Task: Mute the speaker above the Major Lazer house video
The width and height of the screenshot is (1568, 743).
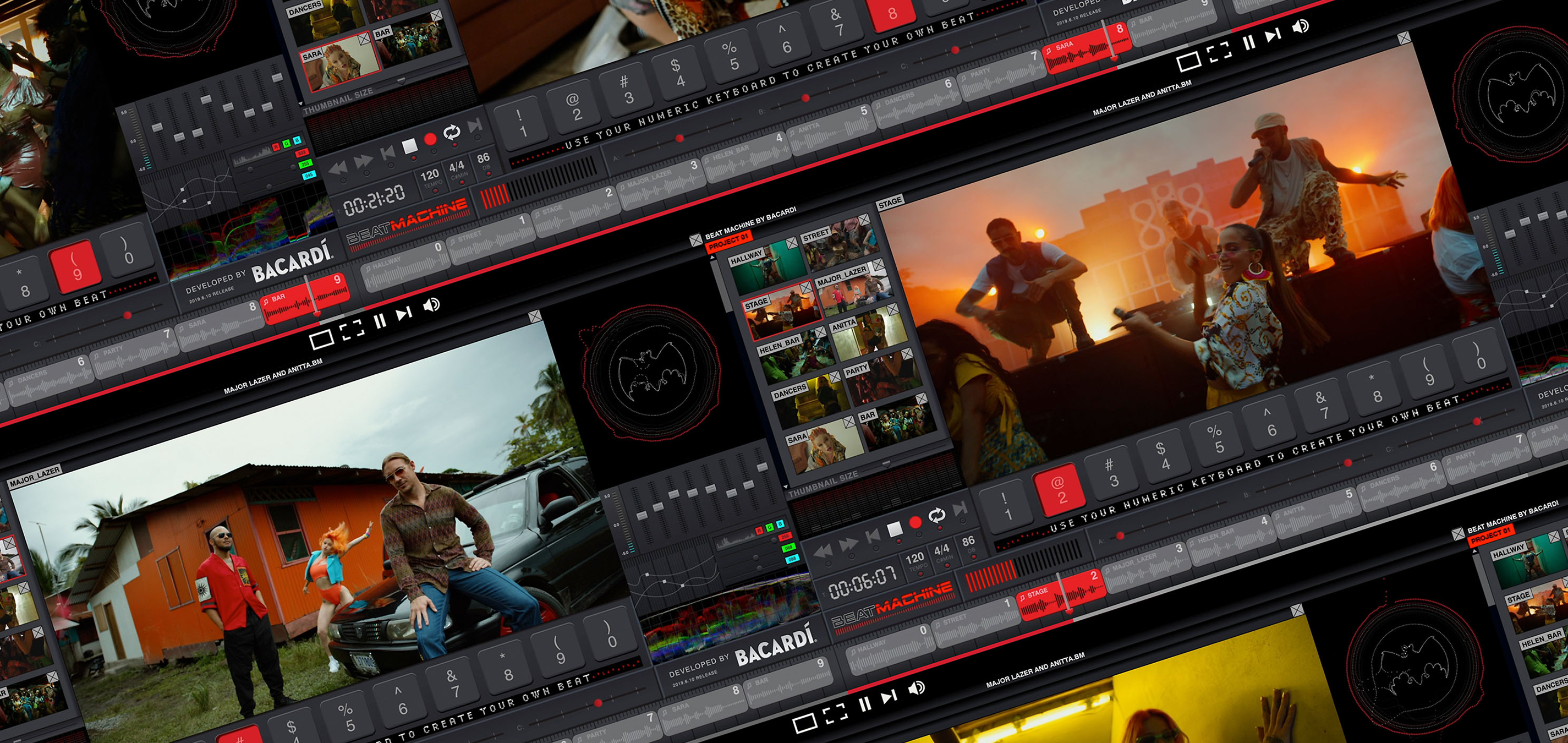Action: click(431, 304)
